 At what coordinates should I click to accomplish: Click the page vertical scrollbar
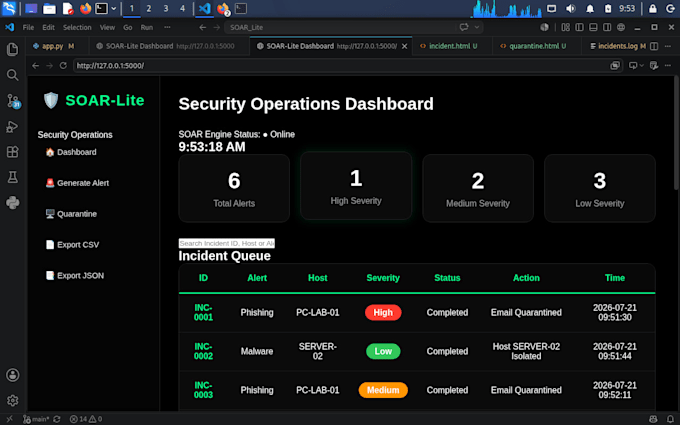pos(676,132)
